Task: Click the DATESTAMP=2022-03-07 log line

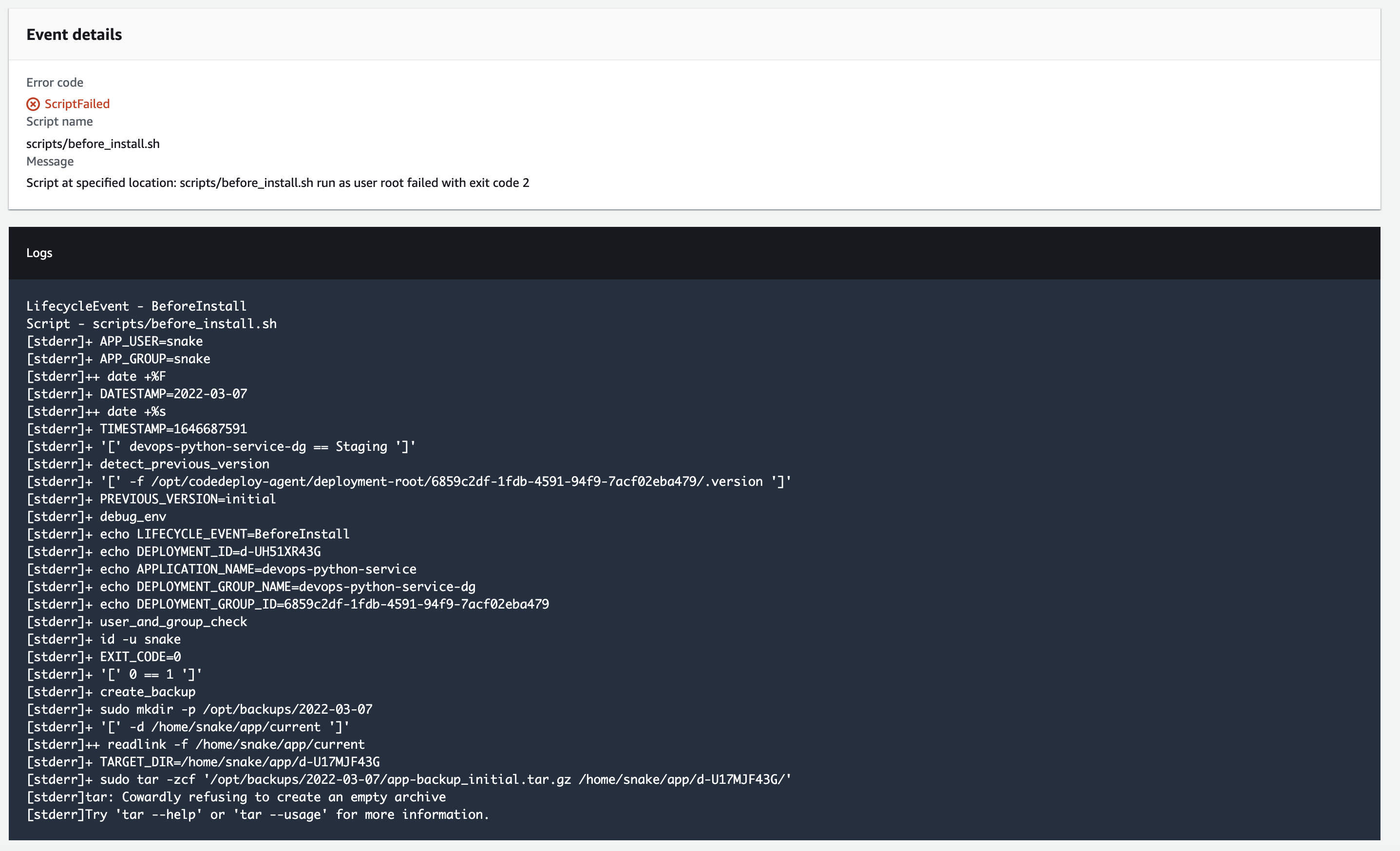Action: point(136,394)
